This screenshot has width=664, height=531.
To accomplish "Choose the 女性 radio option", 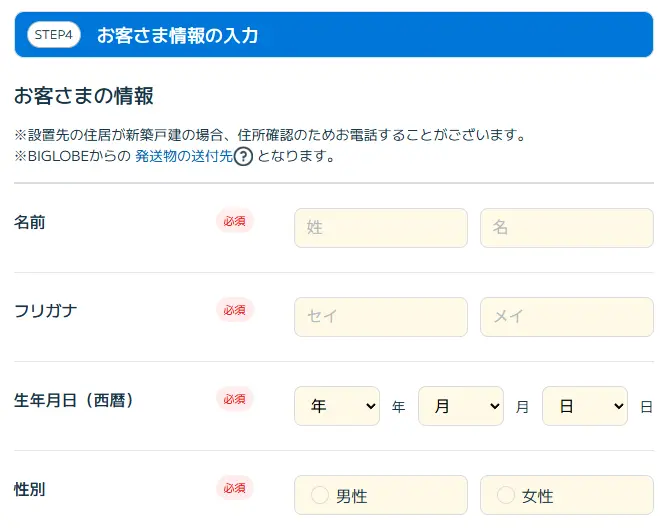I will (x=506, y=495).
